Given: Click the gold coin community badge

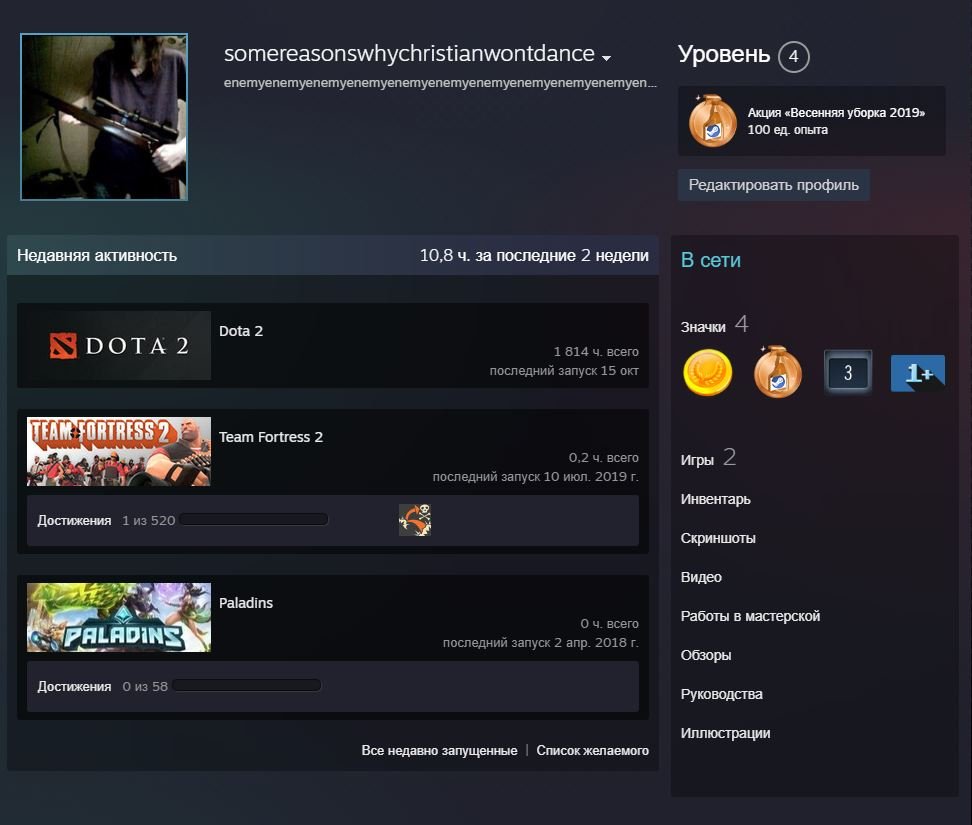Looking at the screenshot, I should [x=708, y=371].
